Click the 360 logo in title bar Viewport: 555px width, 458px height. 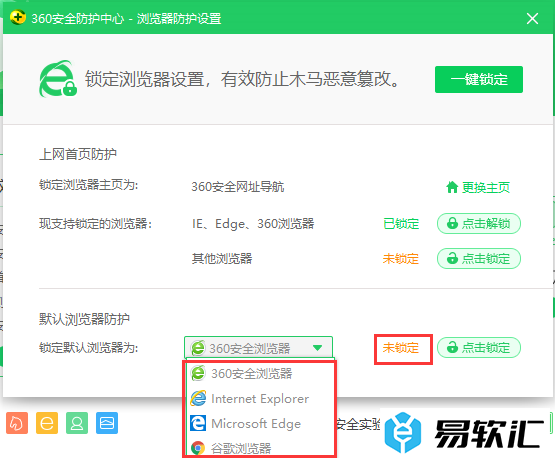coord(17,17)
